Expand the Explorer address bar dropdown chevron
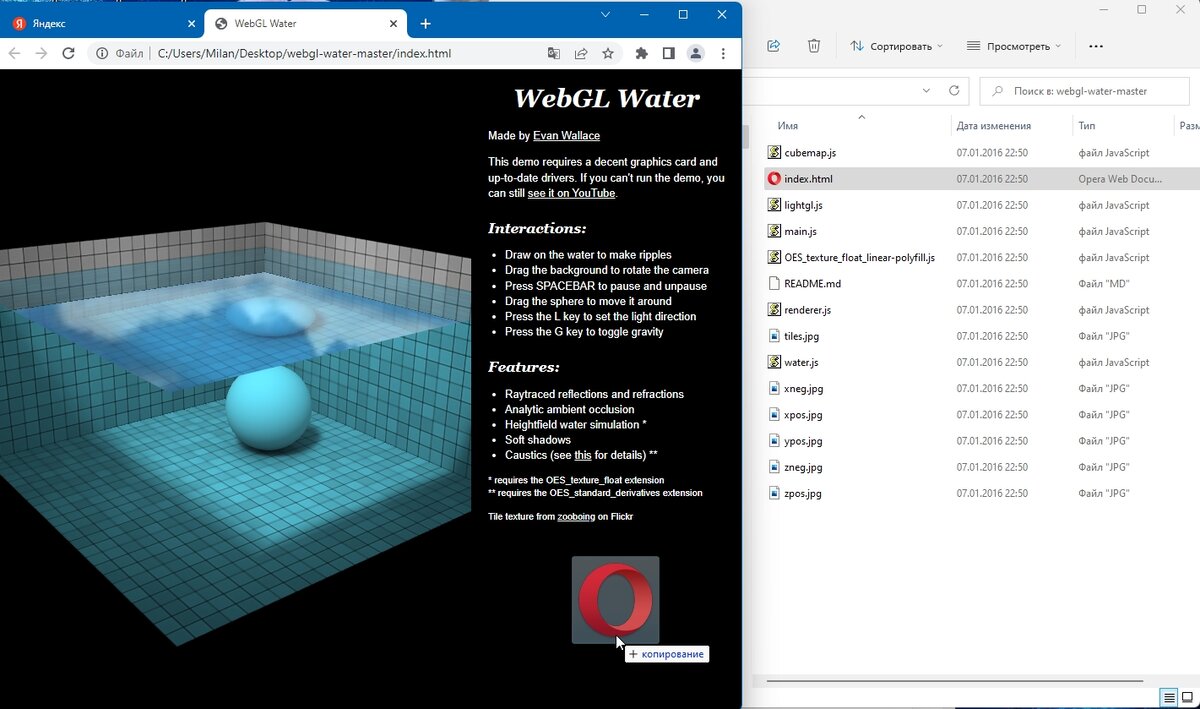Viewport: 1200px width, 709px height. click(925, 90)
